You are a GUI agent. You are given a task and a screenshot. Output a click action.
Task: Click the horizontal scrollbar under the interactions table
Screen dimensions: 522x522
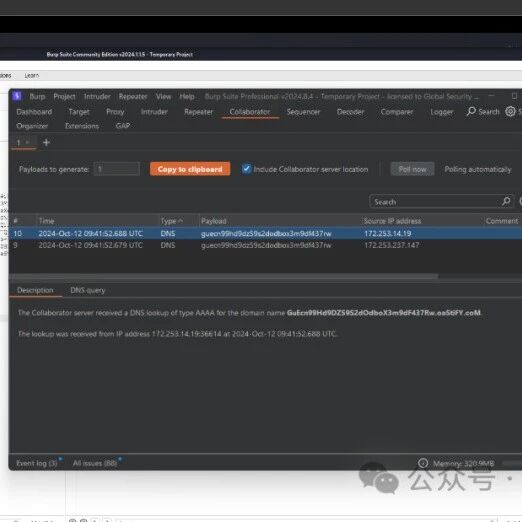pos(223,276)
